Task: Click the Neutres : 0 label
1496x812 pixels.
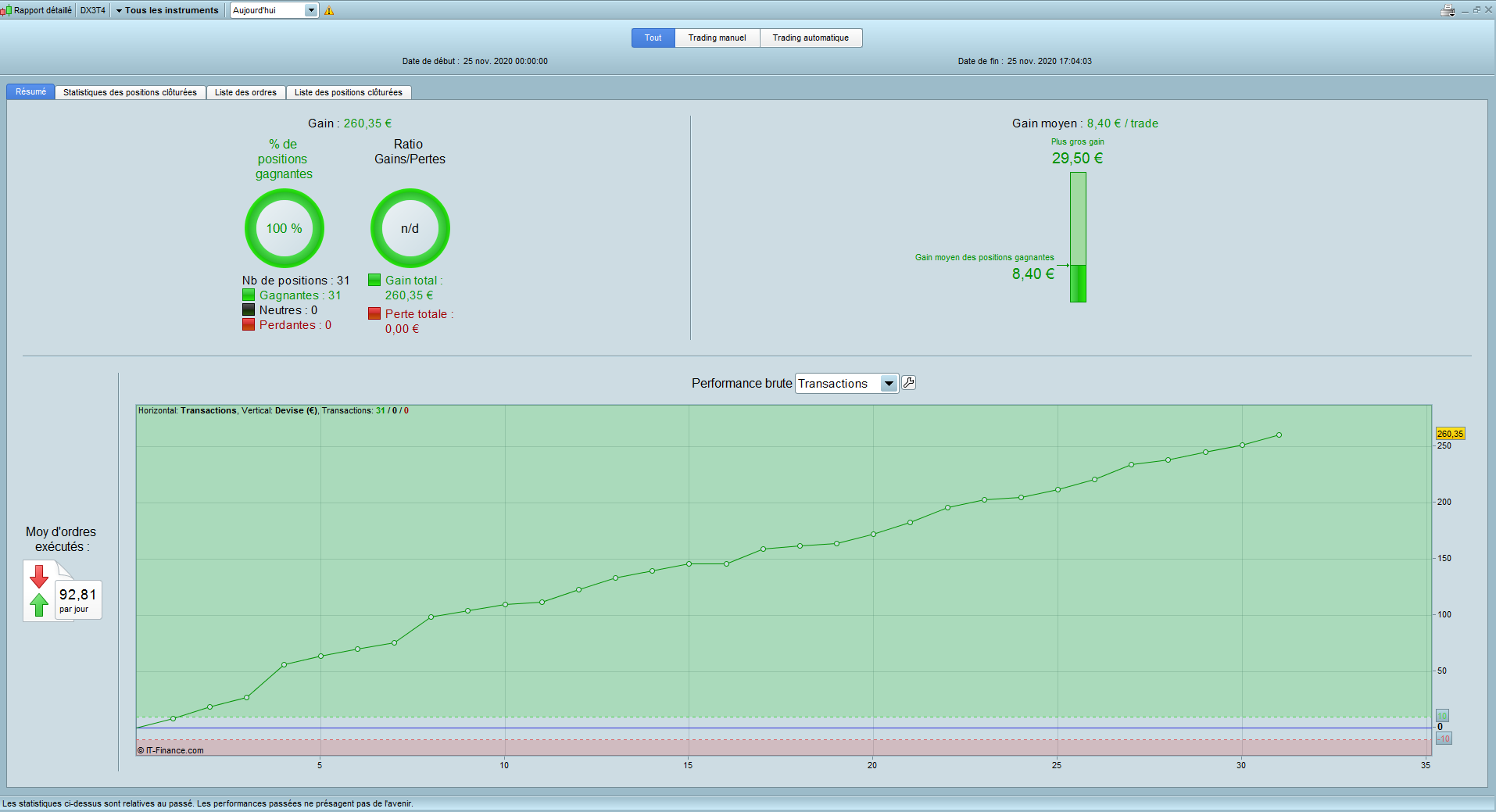Action: point(288,310)
